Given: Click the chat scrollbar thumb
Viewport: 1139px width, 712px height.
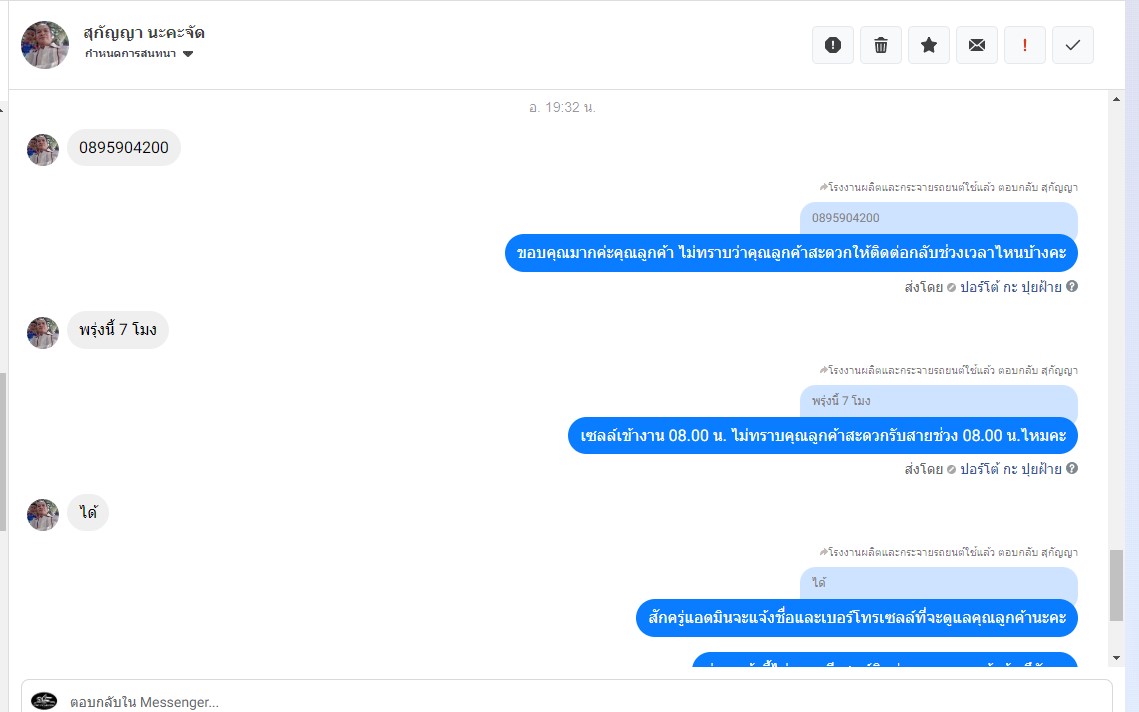Looking at the screenshot, I should 1116,586.
